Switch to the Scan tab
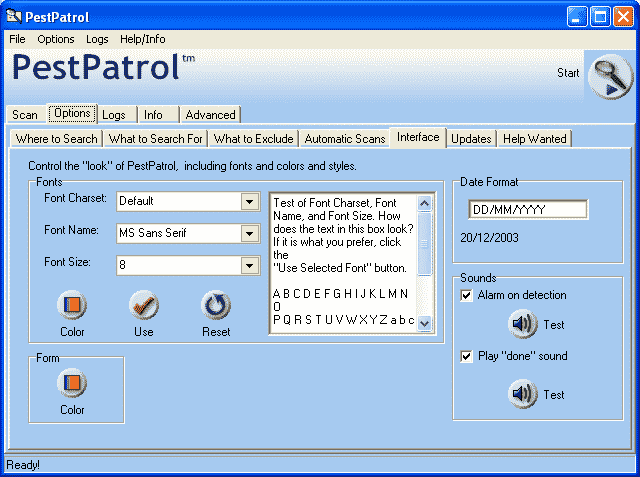Screen dimensions: 640x477 pos(25,115)
